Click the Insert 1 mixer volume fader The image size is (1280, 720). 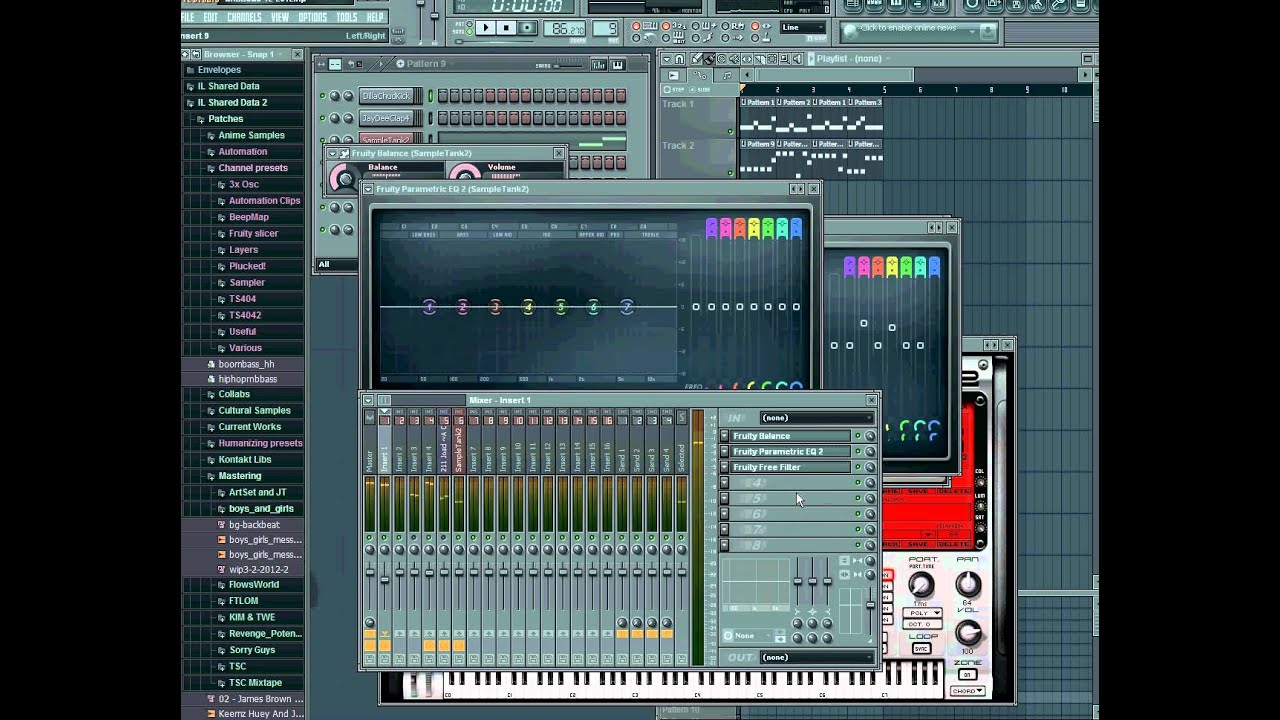[x=385, y=579]
